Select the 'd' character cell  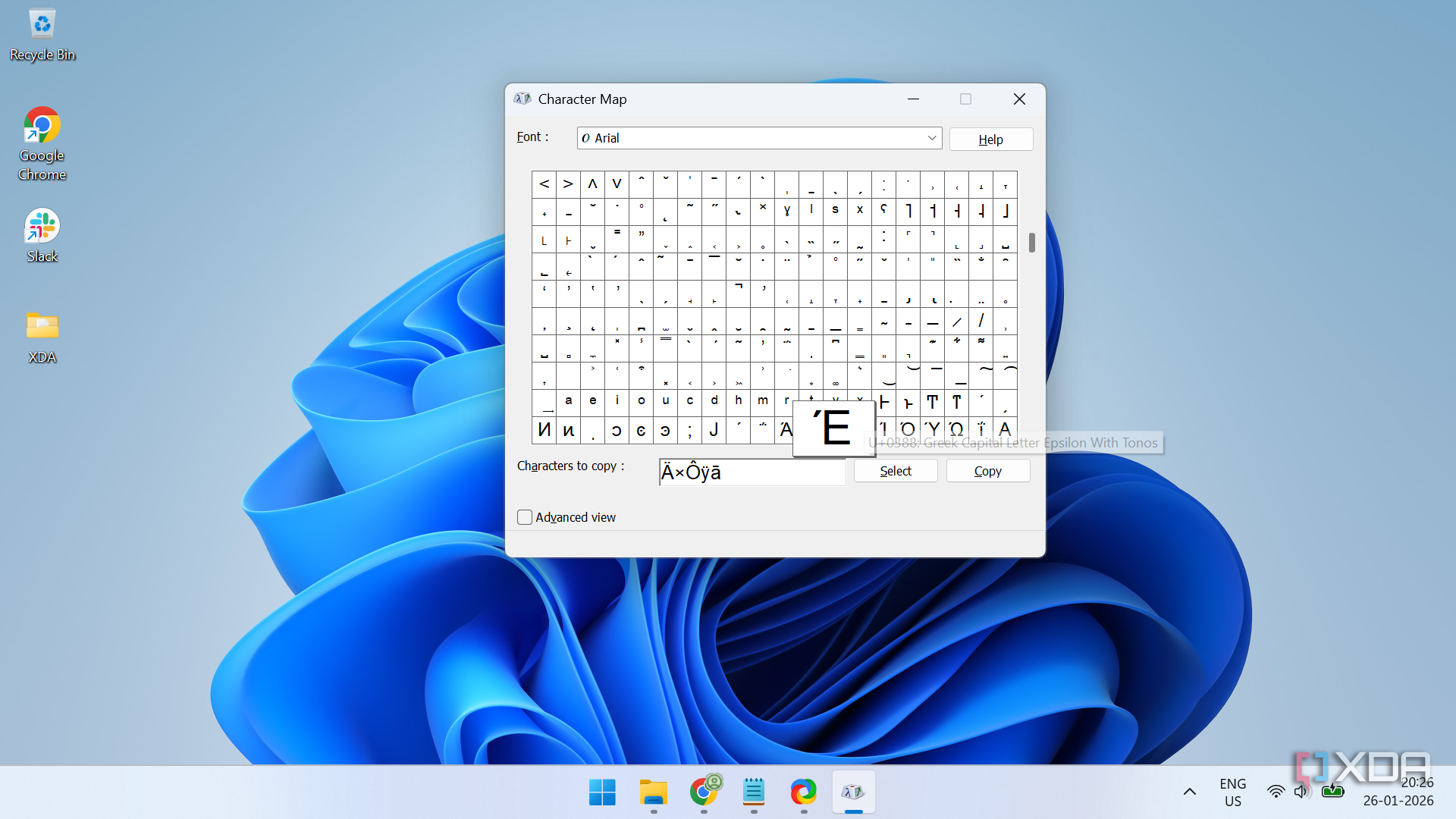(714, 403)
